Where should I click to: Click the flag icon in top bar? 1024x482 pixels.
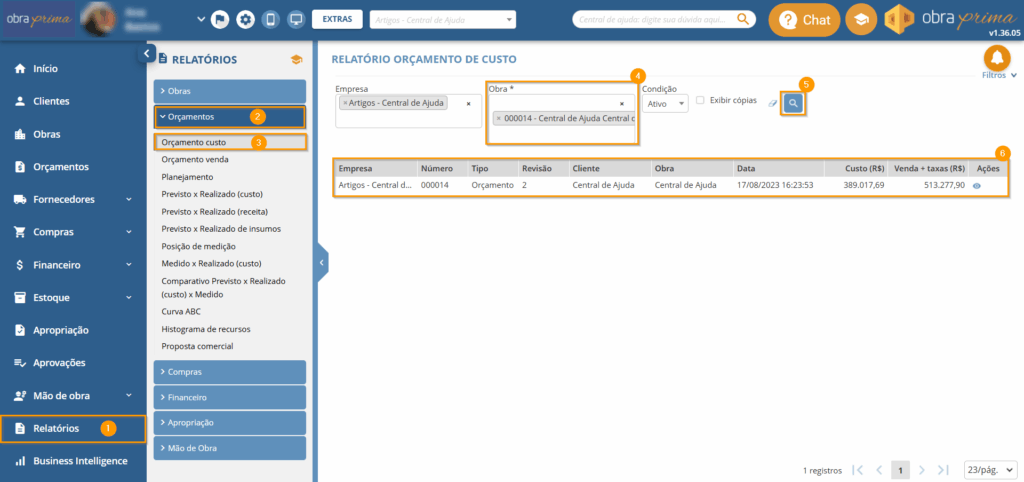pyautogui.click(x=220, y=20)
